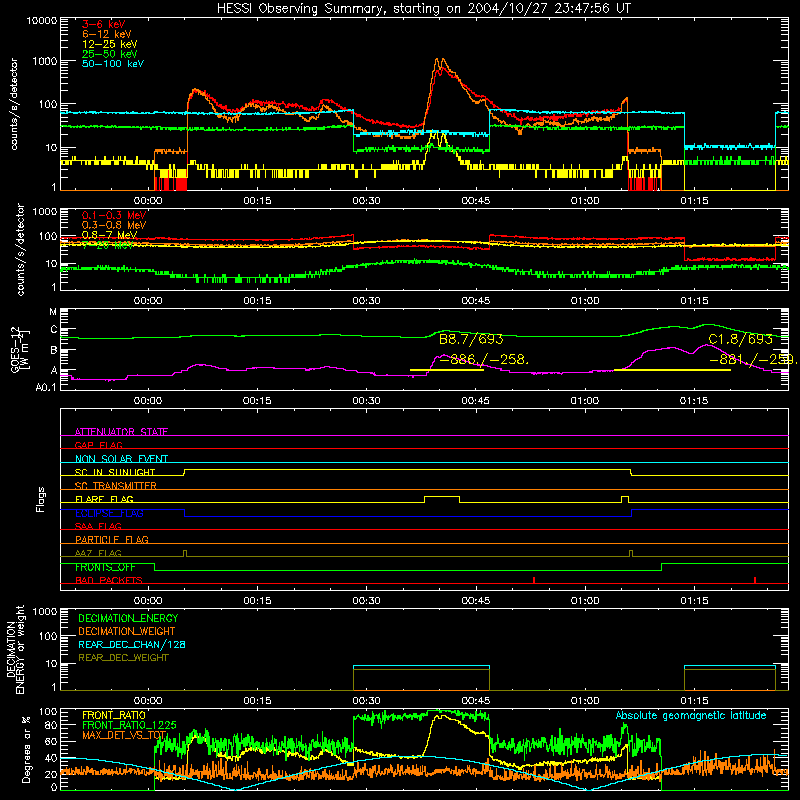
Task: Click counts/s/detector axis title of top panel
Action: (x=13, y=104)
